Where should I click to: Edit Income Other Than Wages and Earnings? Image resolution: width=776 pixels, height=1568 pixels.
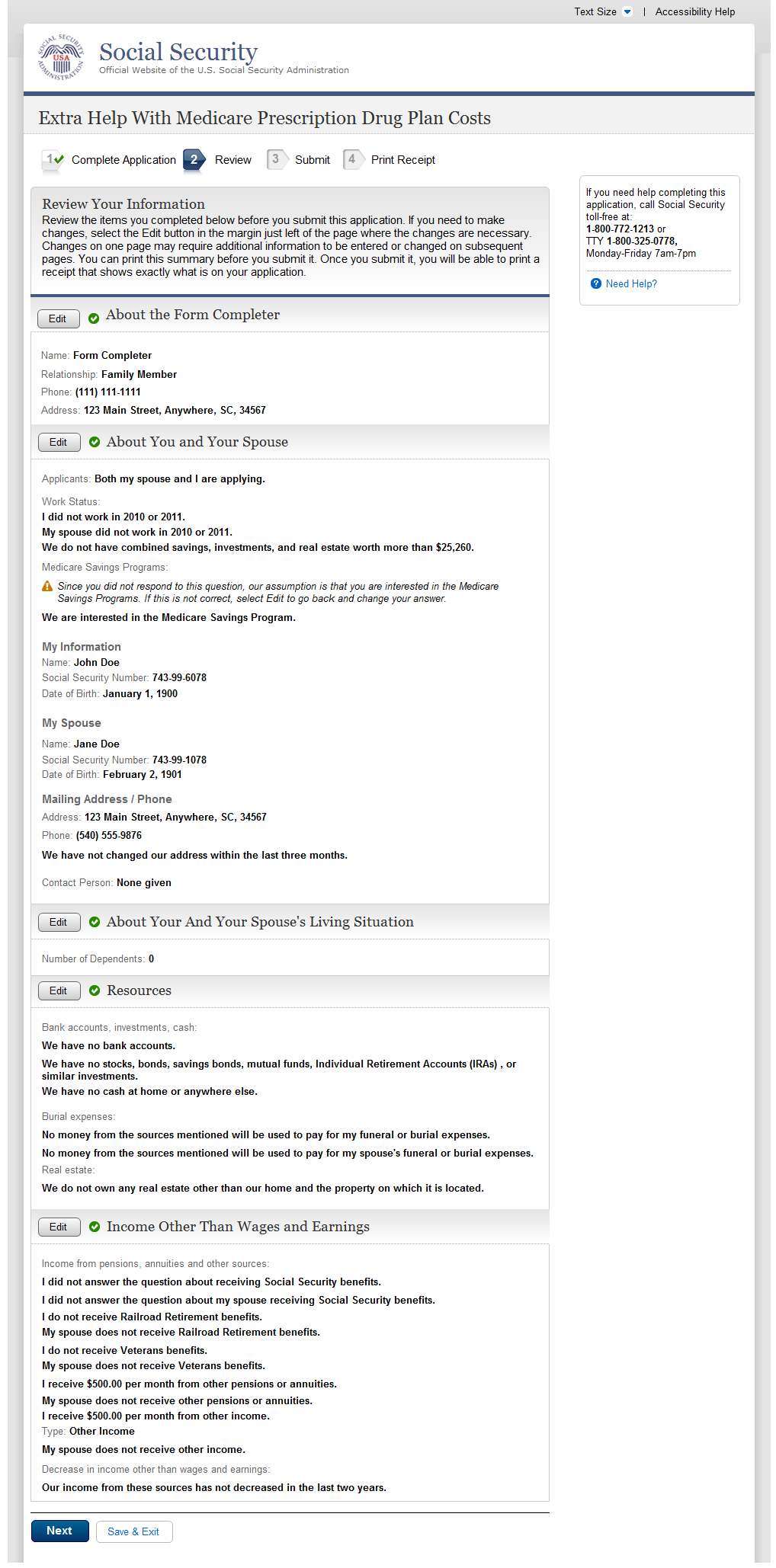[59, 1227]
